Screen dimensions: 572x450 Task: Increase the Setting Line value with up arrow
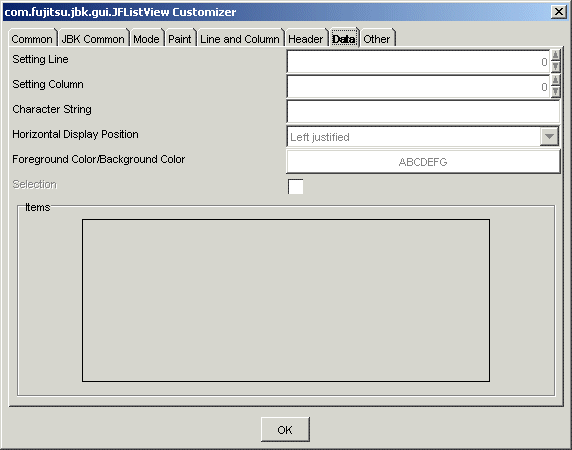coord(555,55)
